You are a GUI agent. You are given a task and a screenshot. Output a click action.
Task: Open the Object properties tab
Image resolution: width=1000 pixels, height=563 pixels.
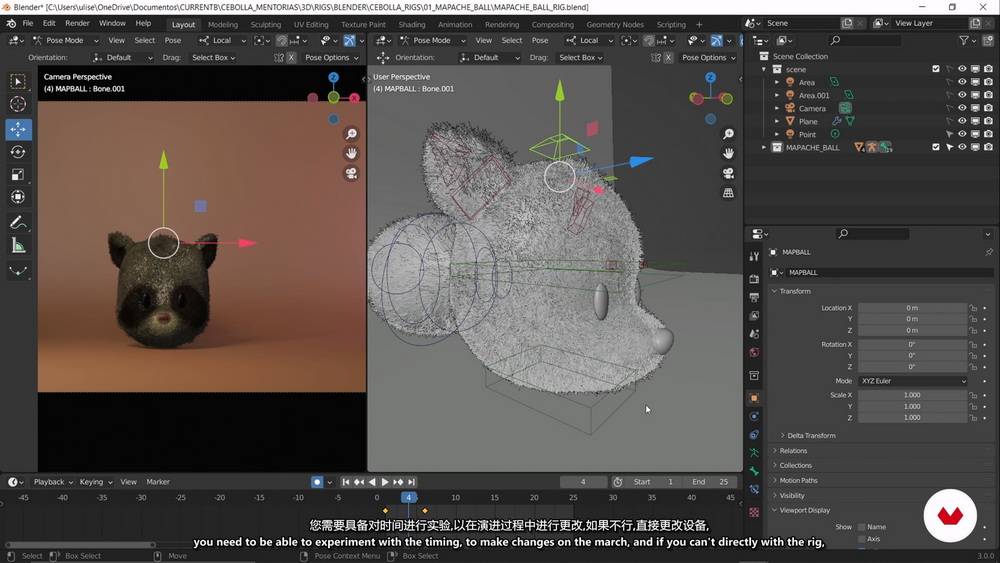754,398
